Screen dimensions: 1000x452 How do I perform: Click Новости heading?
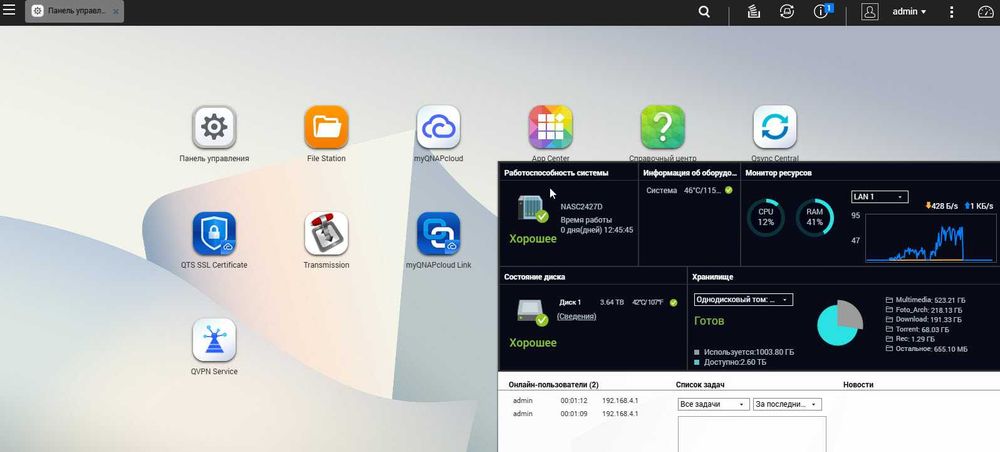coord(858,384)
